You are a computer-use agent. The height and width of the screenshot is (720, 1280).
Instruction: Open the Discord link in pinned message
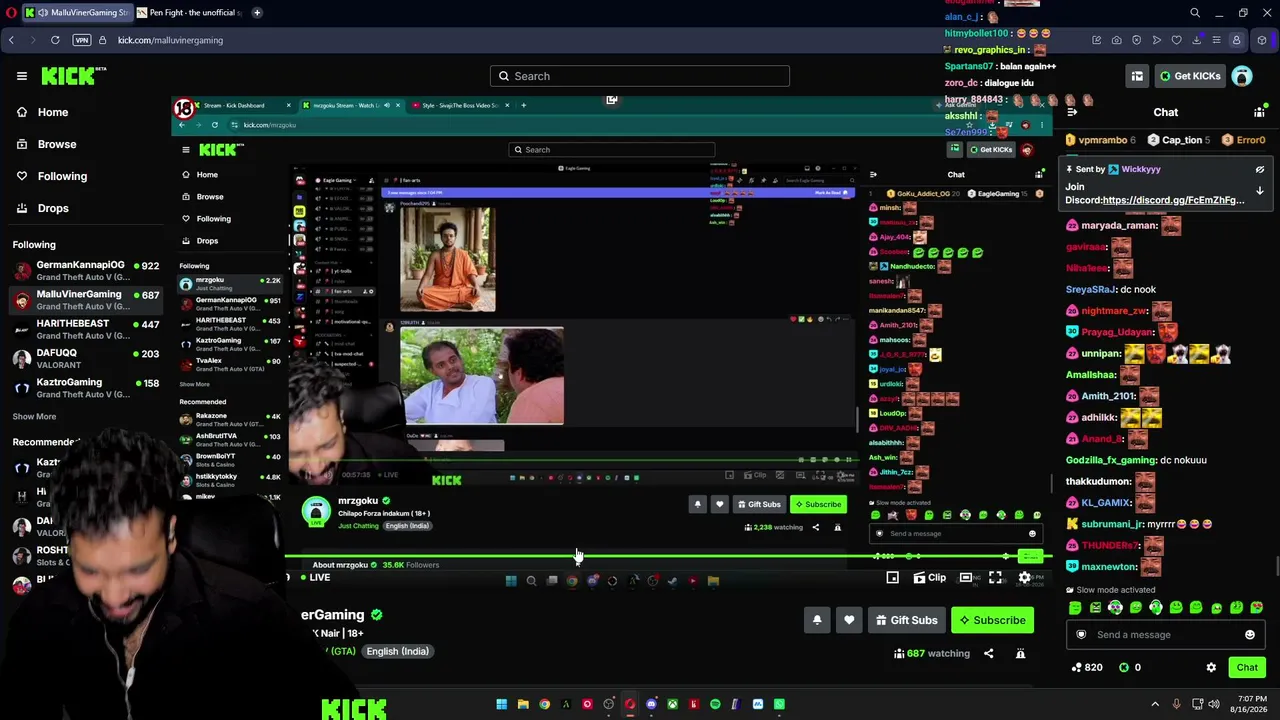pos(1173,200)
